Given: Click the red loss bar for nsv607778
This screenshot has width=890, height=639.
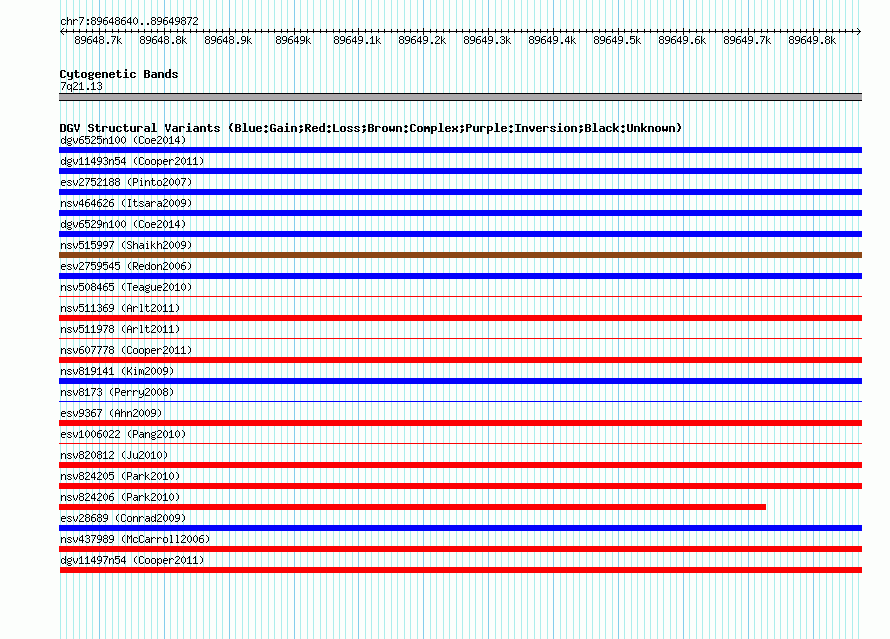Looking at the screenshot, I should click(x=460, y=360).
